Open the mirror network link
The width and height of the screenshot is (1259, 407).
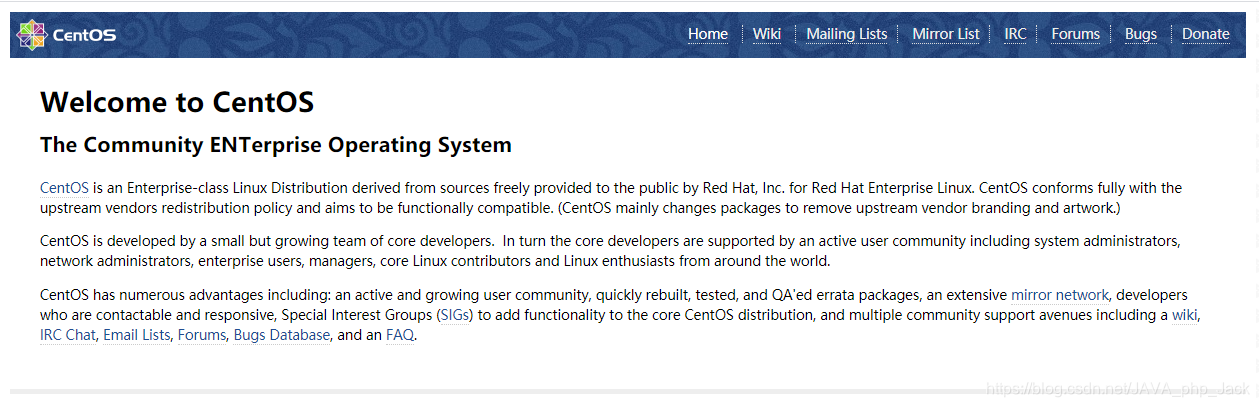[x=1060, y=295]
